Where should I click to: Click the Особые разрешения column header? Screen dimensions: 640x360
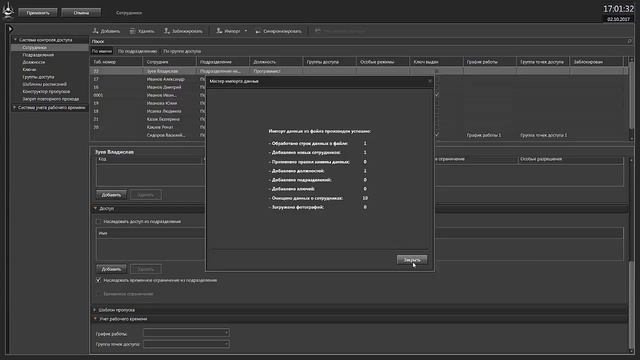571,159
